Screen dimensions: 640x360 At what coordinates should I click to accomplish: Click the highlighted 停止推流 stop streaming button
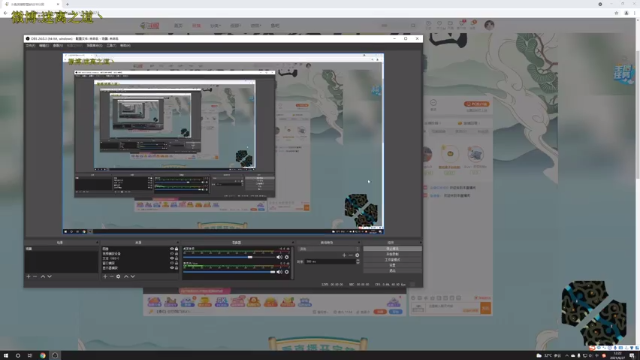pyautogui.click(x=392, y=249)
